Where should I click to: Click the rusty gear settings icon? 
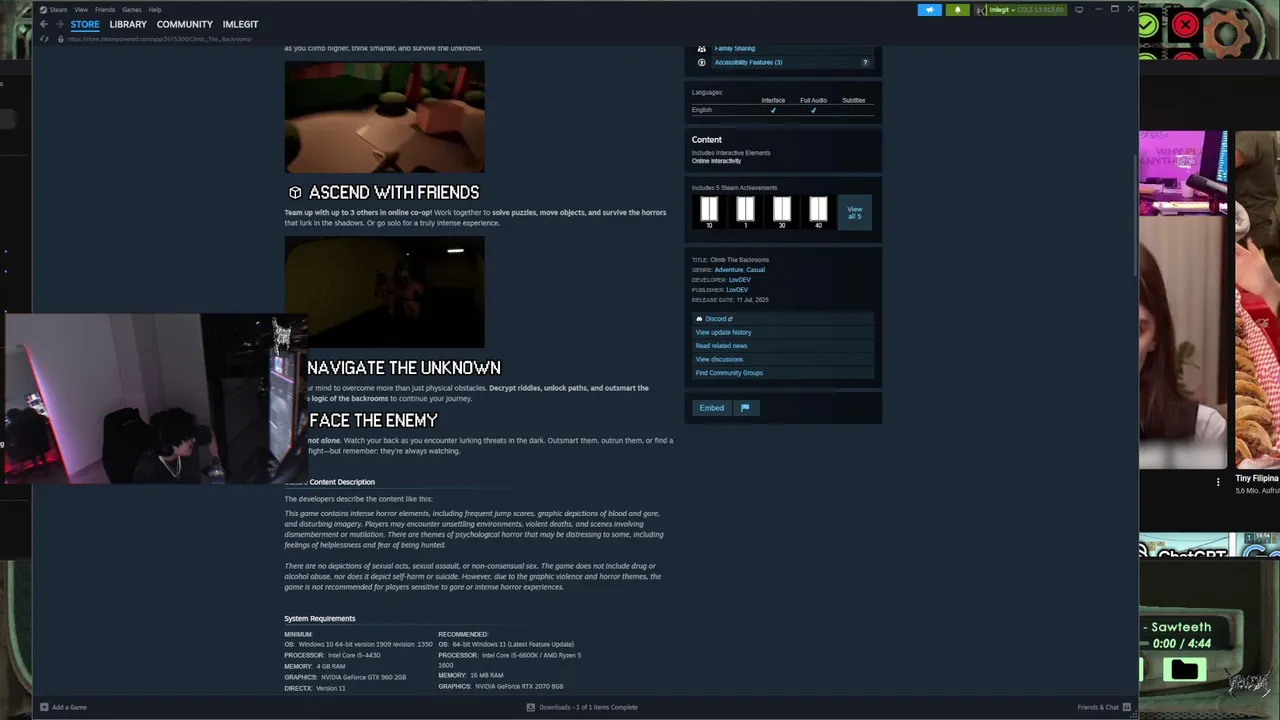tap(1229, 35)
